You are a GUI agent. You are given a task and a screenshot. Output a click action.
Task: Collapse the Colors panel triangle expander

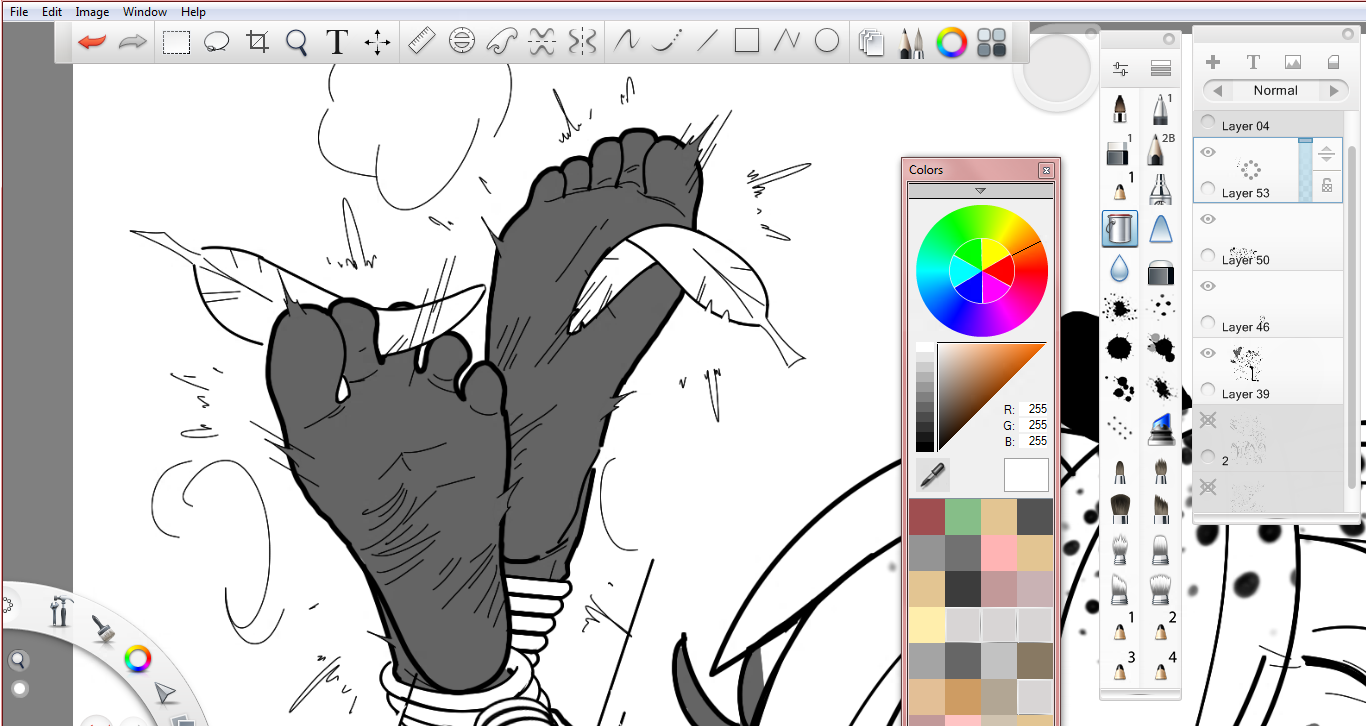980,190
